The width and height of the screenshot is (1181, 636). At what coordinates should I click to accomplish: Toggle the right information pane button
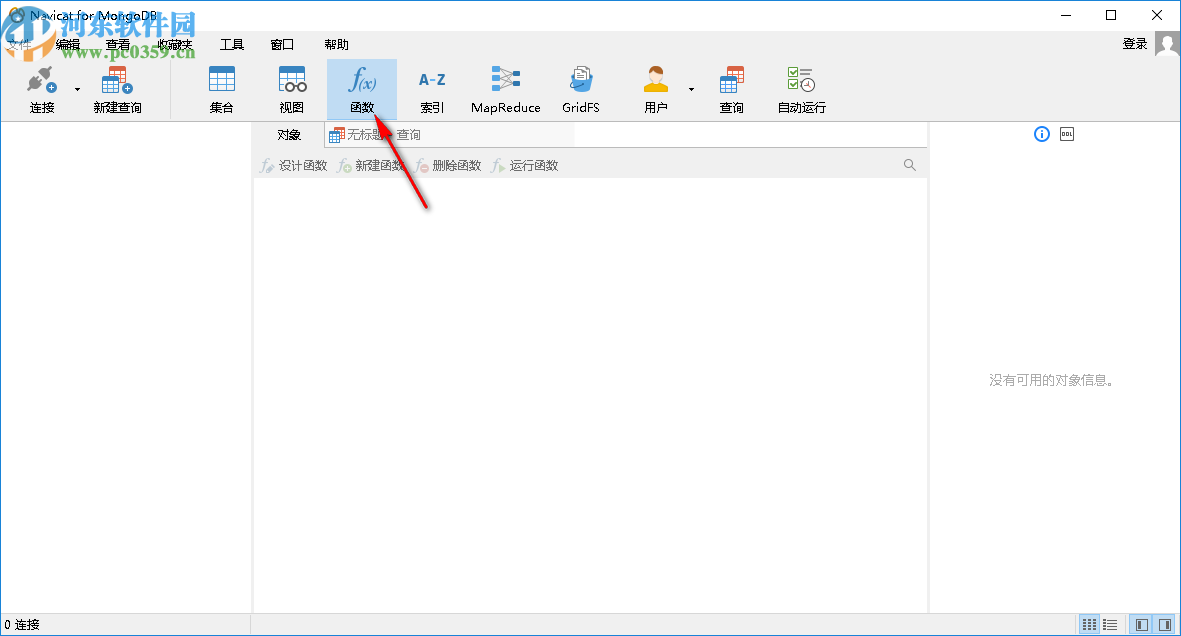pyautogui.click(x=1164, y=625)
